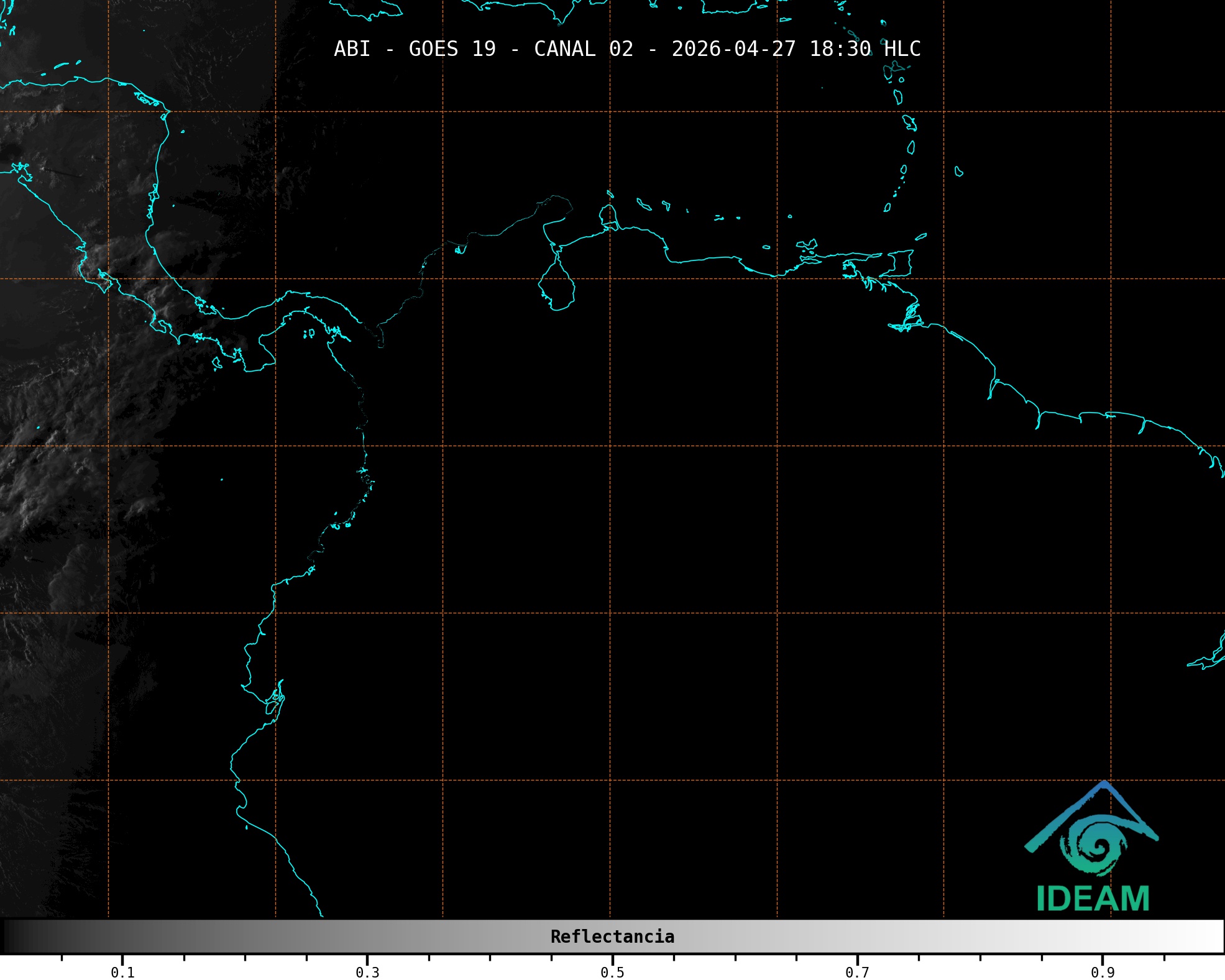
Task: Click the 0.1 colorbar tick label
Action: click(122, 973)
